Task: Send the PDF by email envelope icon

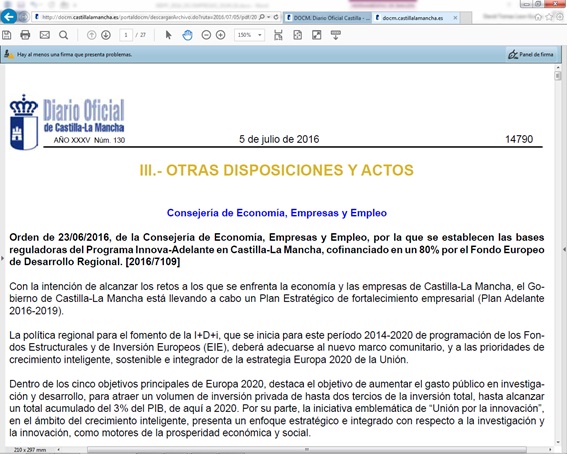Action: [x=44, y=35]
